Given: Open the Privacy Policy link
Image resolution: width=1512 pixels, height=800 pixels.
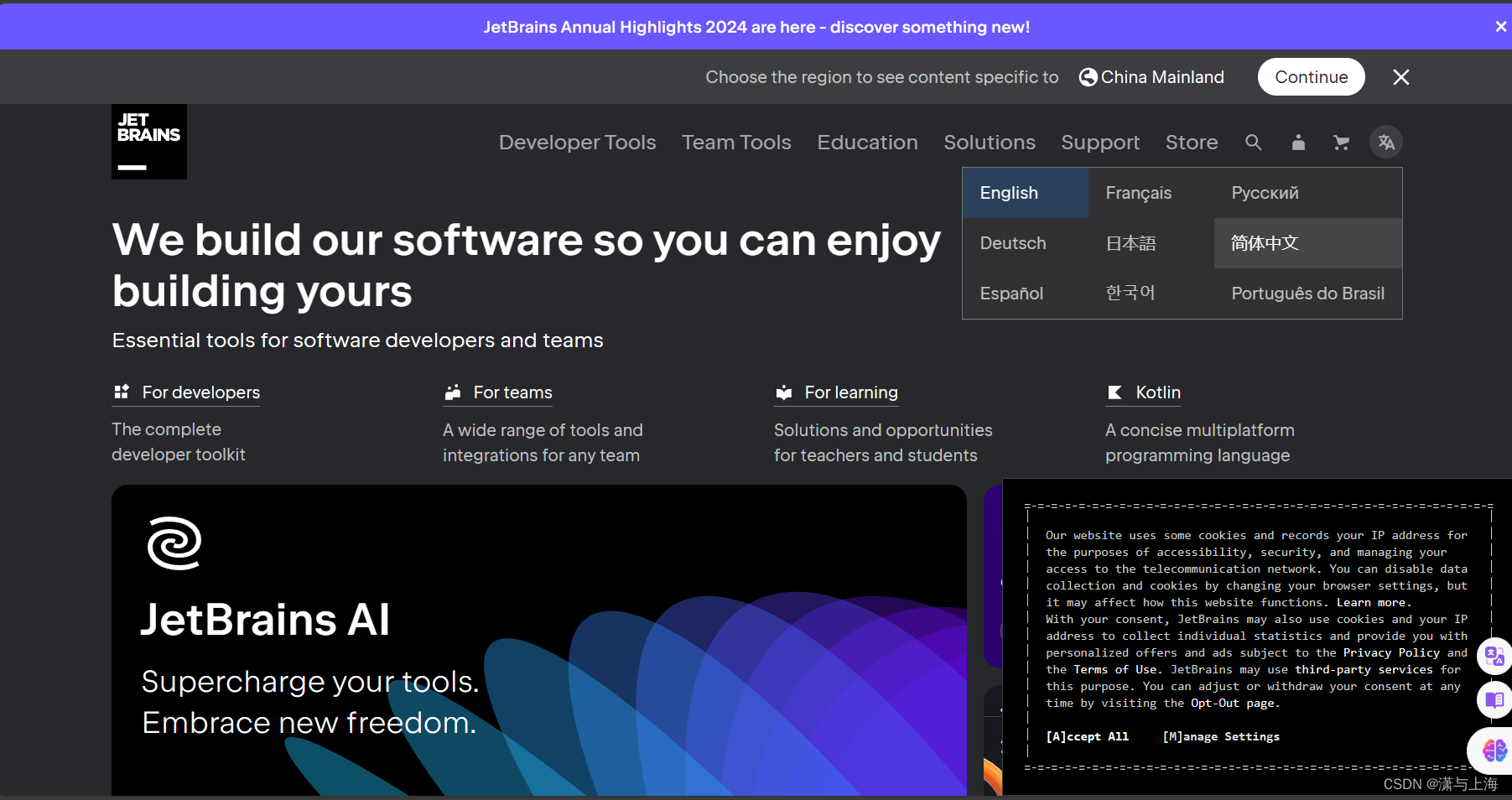Looking at the screenshot, I should pyautogui.click(x=1391, y=652).
